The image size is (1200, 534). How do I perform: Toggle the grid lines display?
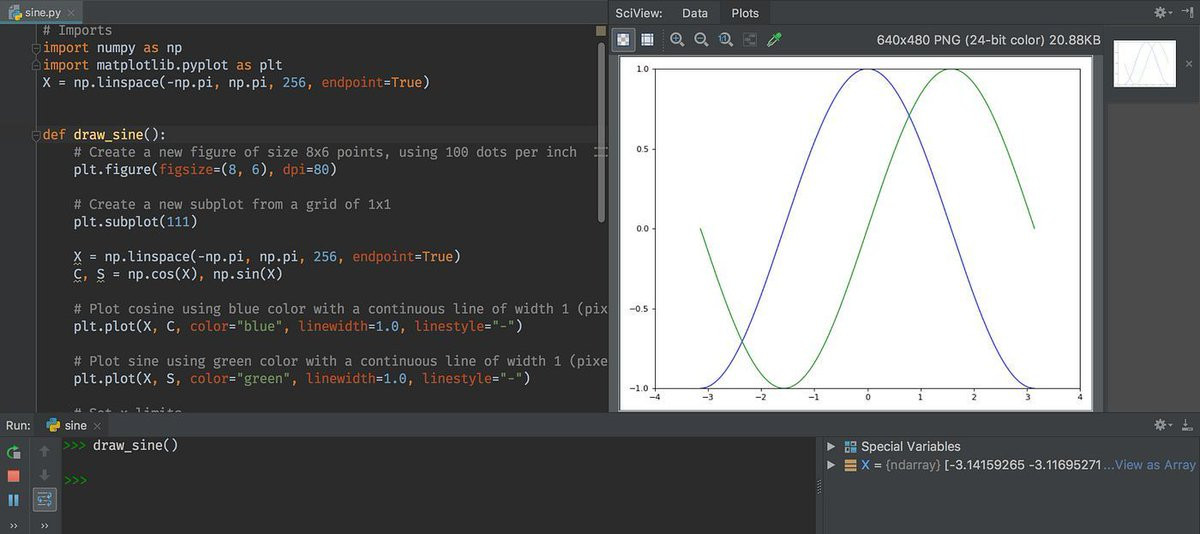647,40
